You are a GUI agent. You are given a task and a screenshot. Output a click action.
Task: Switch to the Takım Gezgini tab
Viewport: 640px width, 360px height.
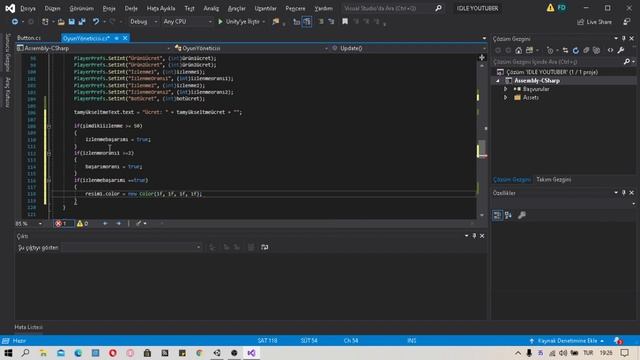553,180
